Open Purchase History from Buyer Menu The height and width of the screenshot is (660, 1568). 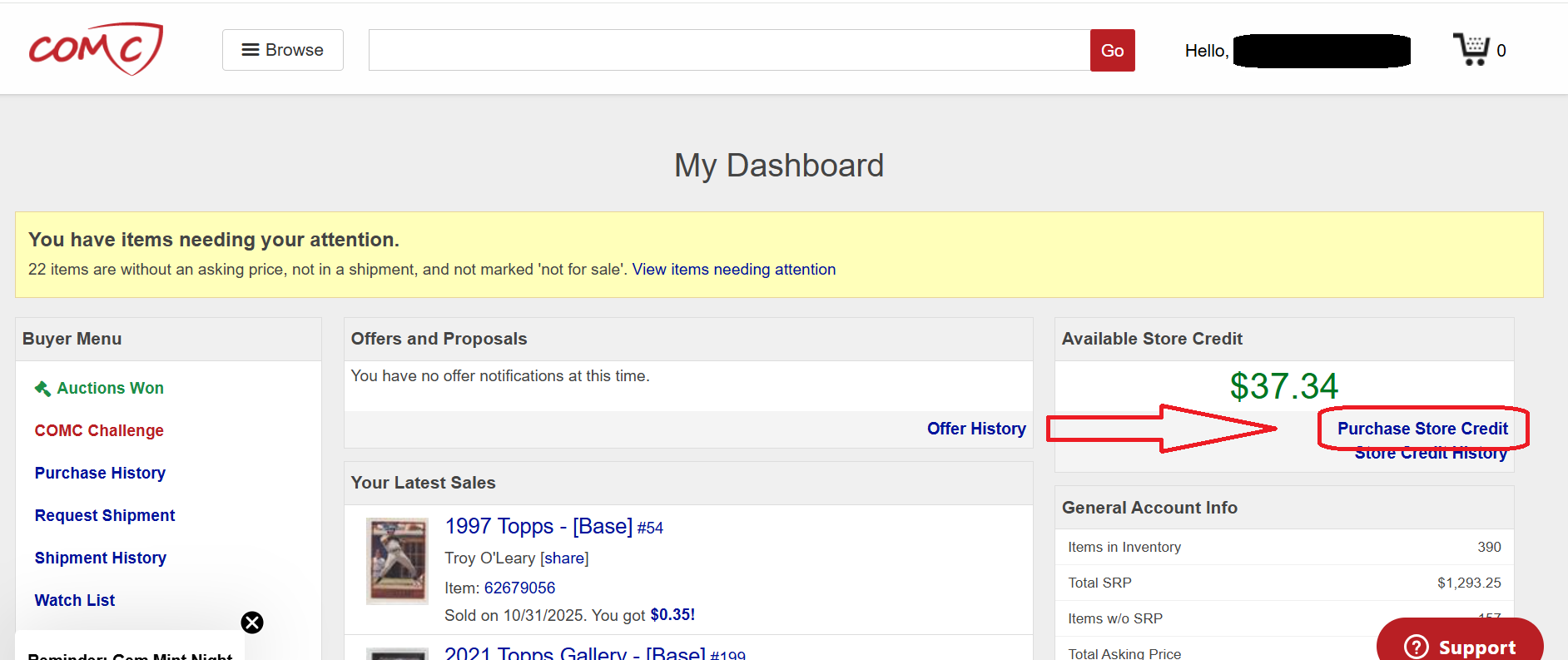[x=100, y=474]
